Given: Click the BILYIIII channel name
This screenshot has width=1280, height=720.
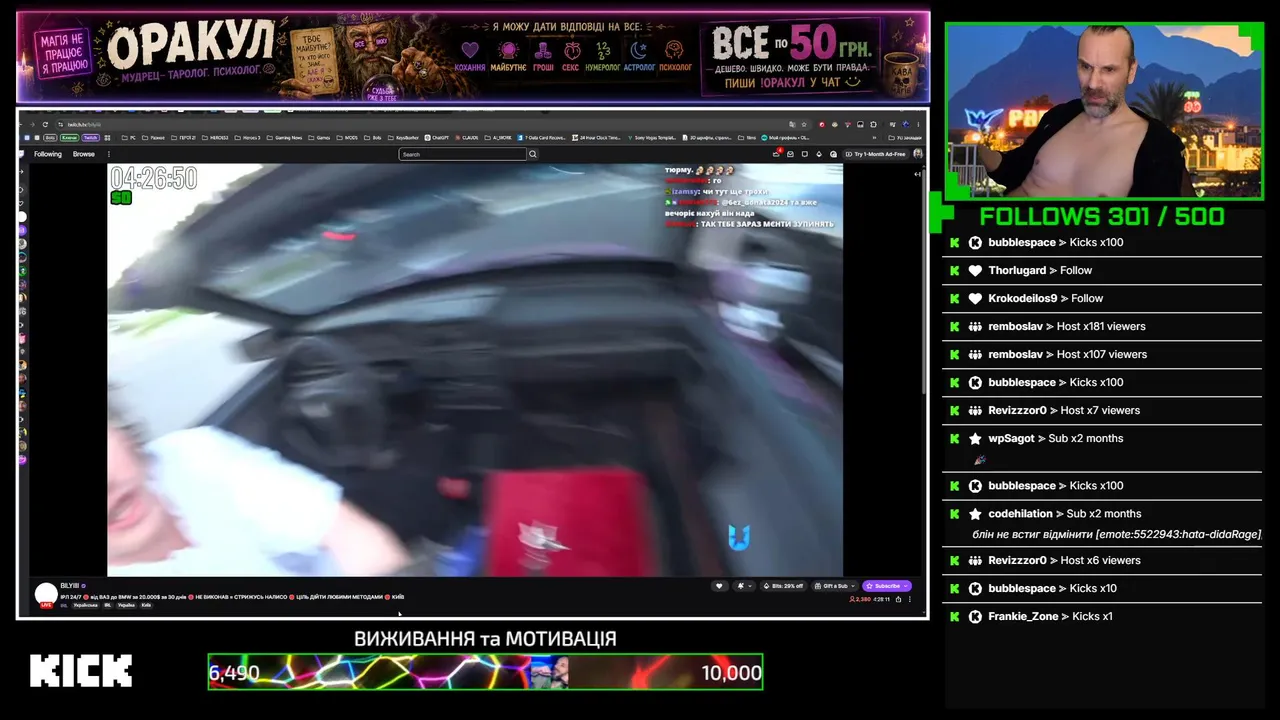Looking at the screenshot, I should pos(69,586).
